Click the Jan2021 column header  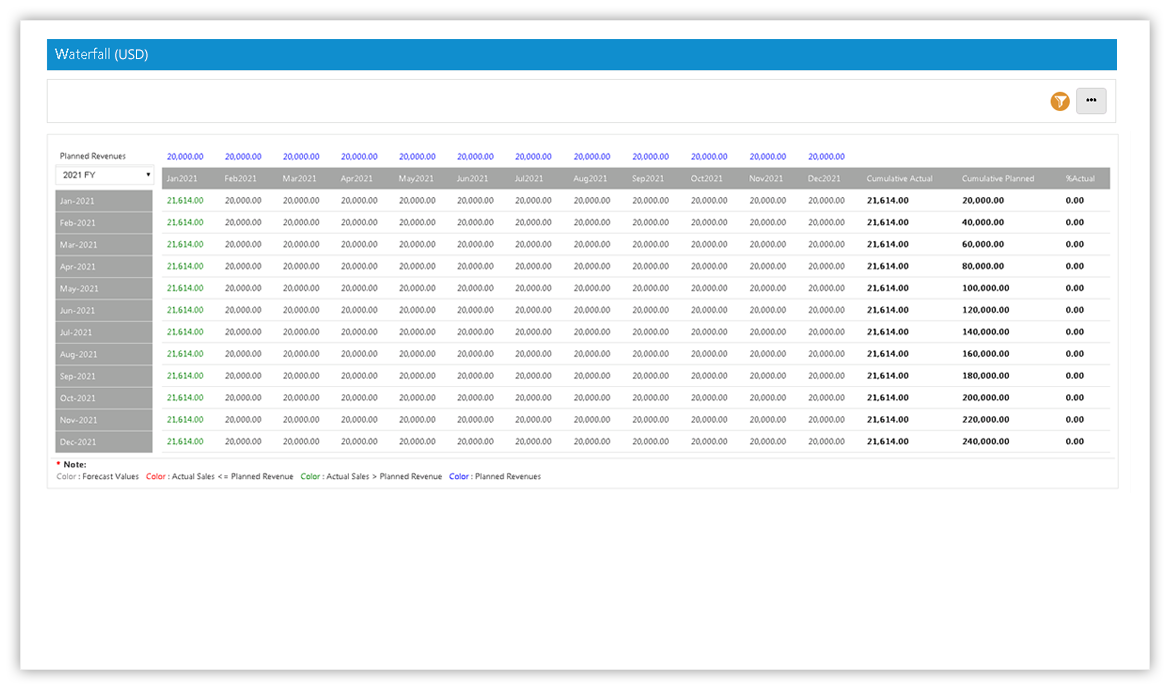[185, 179]
